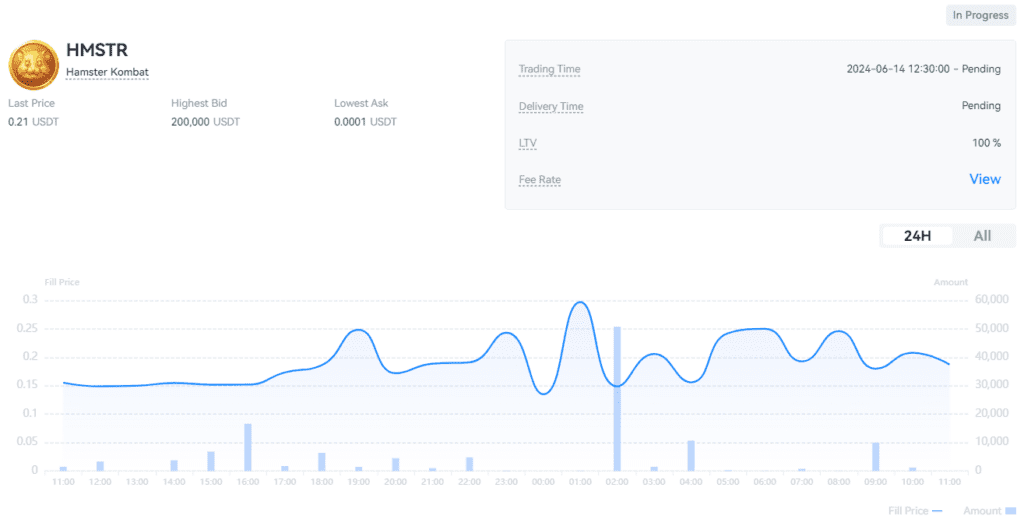Click the Trading Time label
Viewport: 1024px width, 530px height.
(549, 69)
